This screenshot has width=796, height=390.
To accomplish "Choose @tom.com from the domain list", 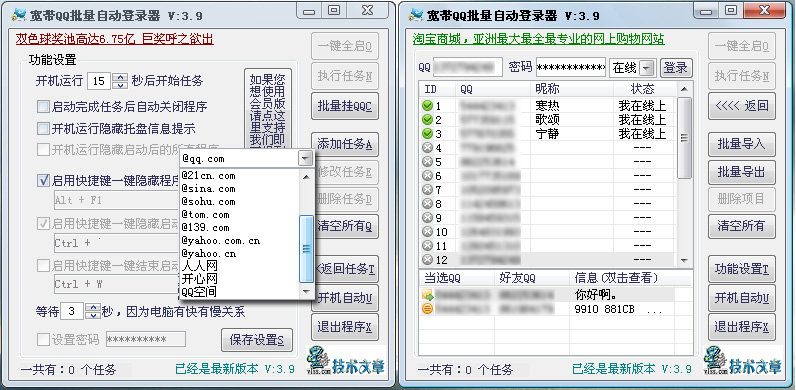I will tap(240, 214).
